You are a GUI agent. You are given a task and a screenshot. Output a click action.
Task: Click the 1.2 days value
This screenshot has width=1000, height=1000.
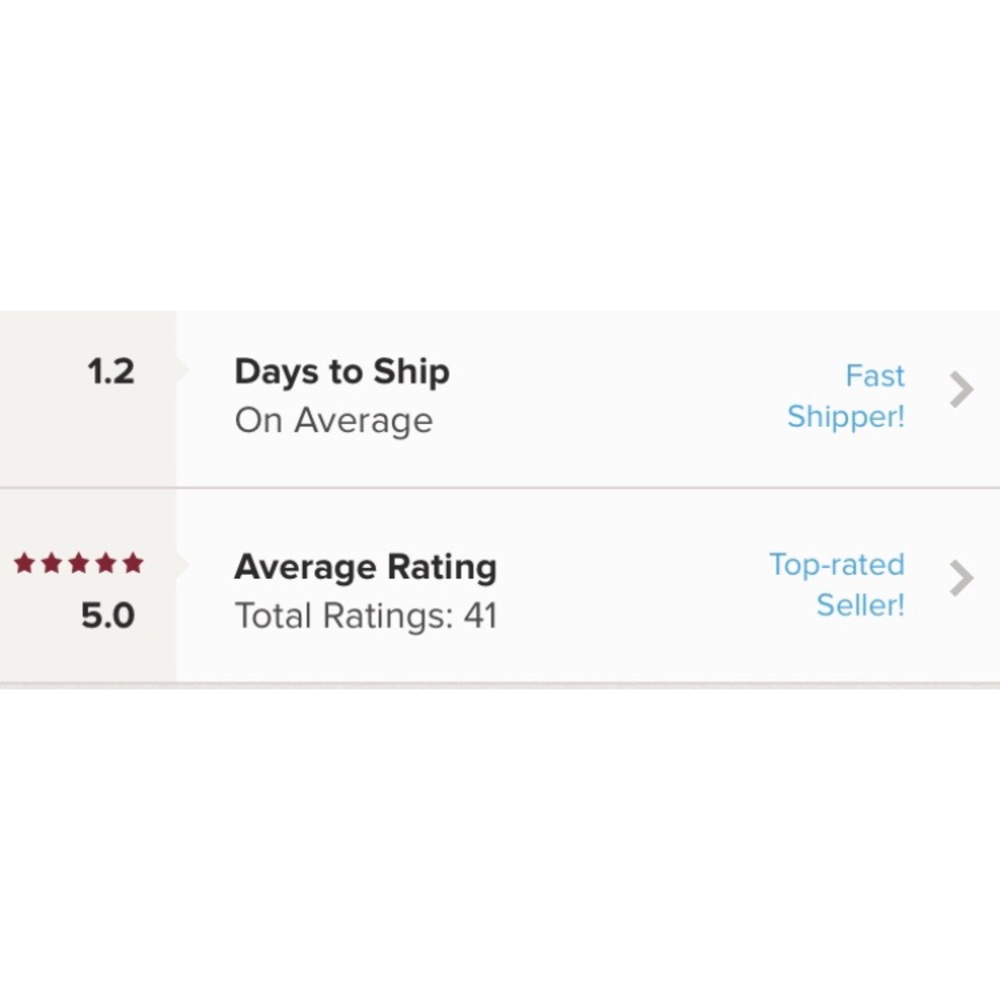click(110, 372)
